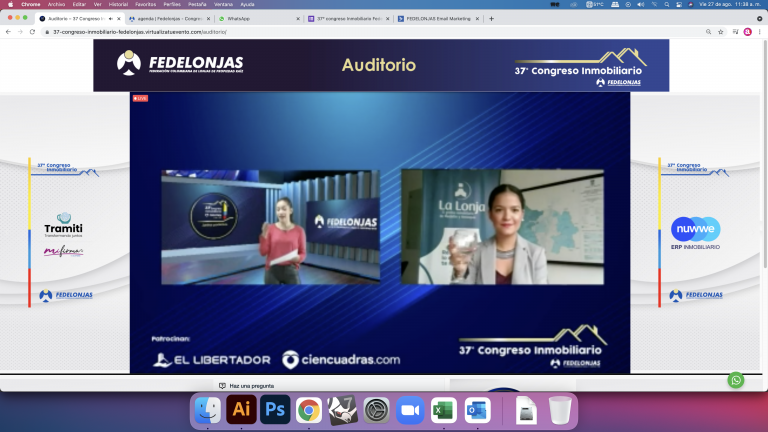The height and width of the screenshot is (432, 768).
Task: Open the page zoom magnifier in address bar
Action: [x=708, y=32]
